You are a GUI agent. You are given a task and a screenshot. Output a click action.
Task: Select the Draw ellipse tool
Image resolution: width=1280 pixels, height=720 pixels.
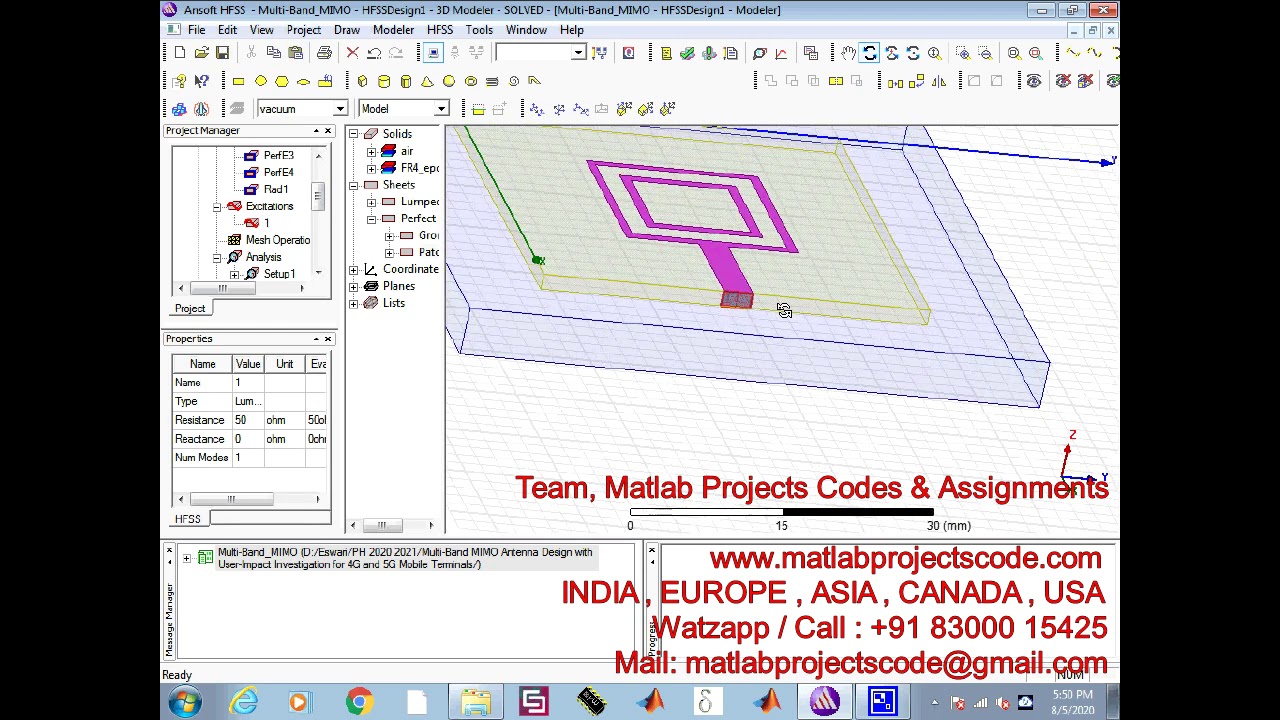[303, 81]
